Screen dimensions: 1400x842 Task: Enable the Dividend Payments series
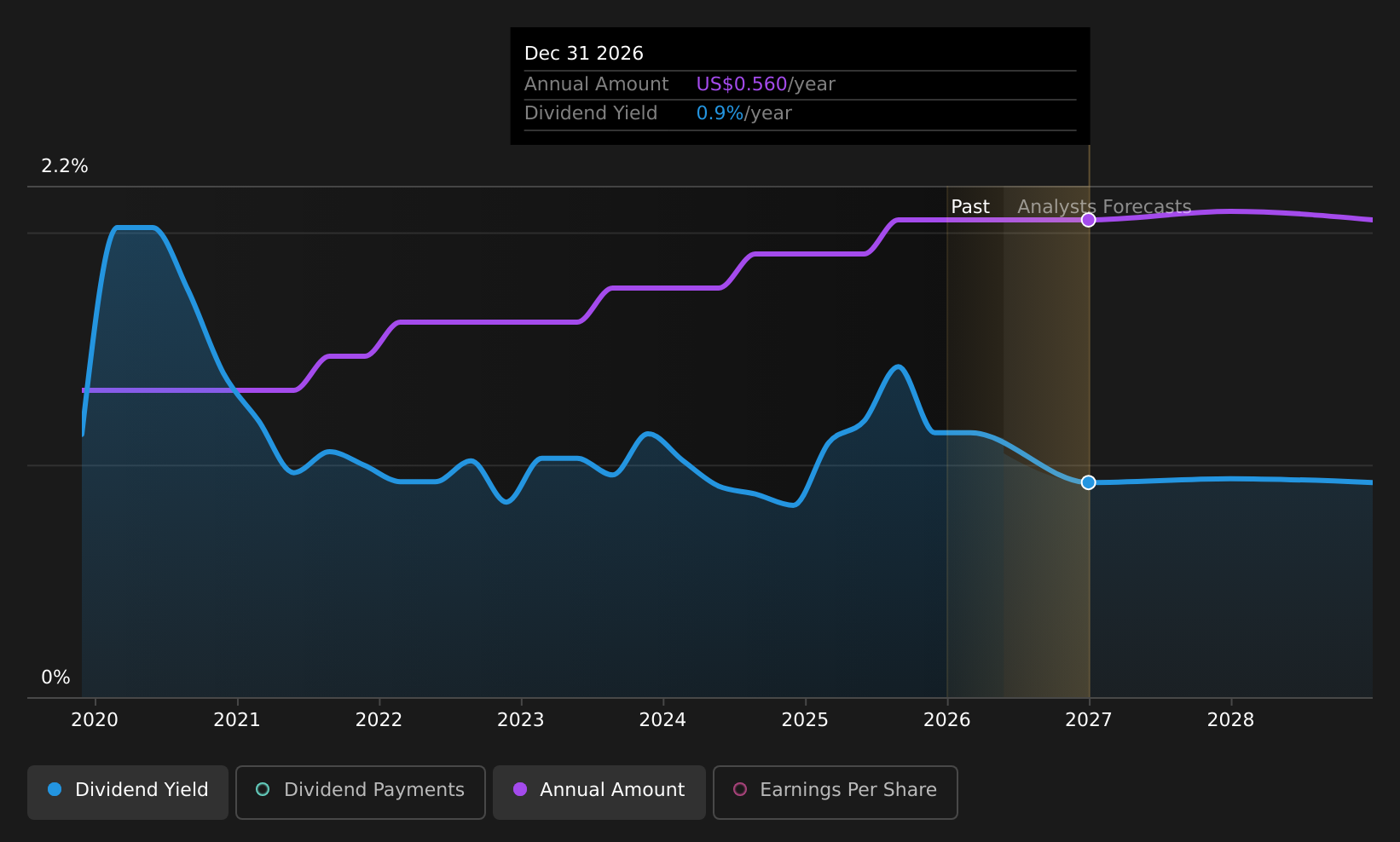pos(360,792)
